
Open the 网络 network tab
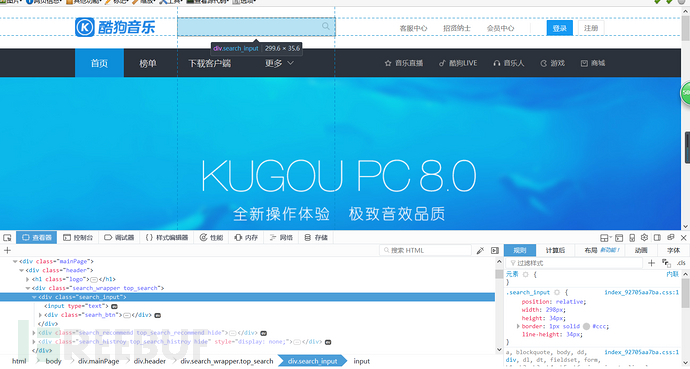pyautogui.click(x=281, y=237)
